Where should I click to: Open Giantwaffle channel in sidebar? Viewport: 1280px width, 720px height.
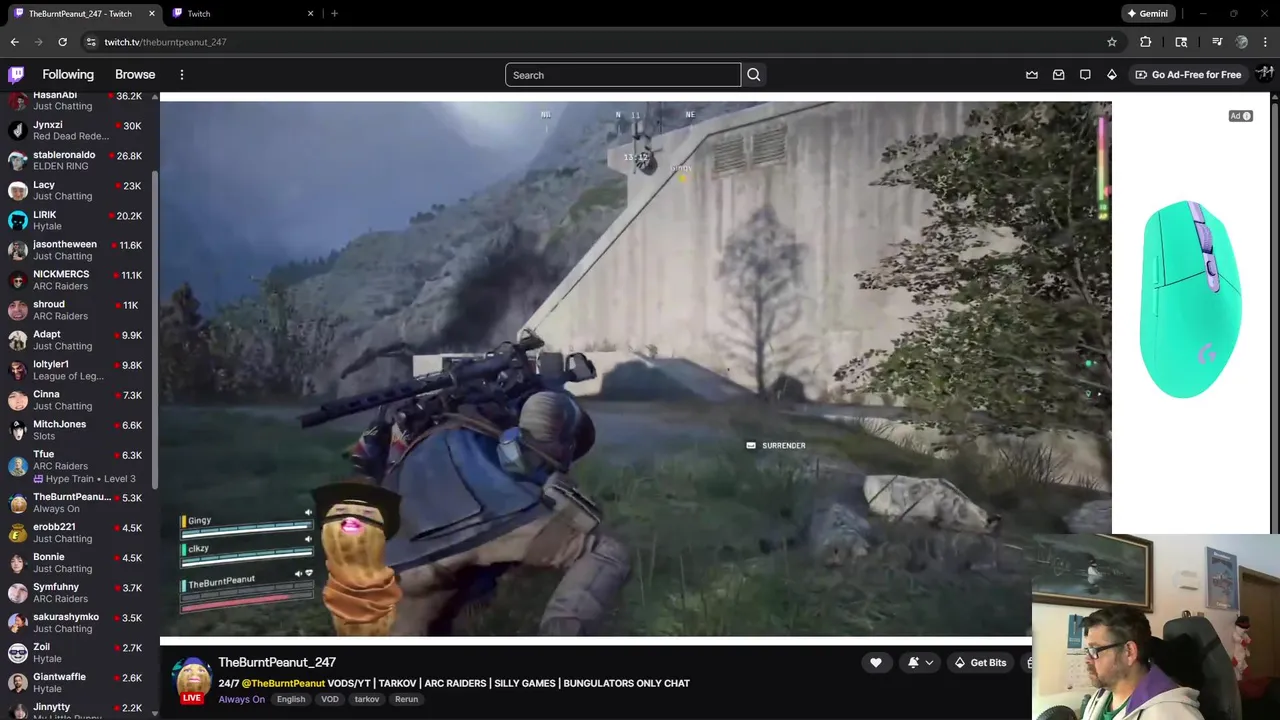pyautogui.click(x=80, y=682)
